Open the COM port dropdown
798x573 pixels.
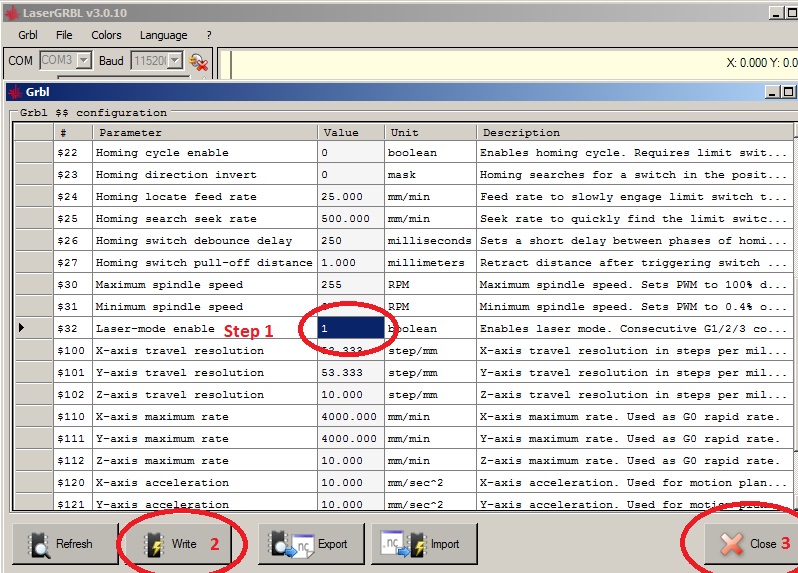pos(83,61)
